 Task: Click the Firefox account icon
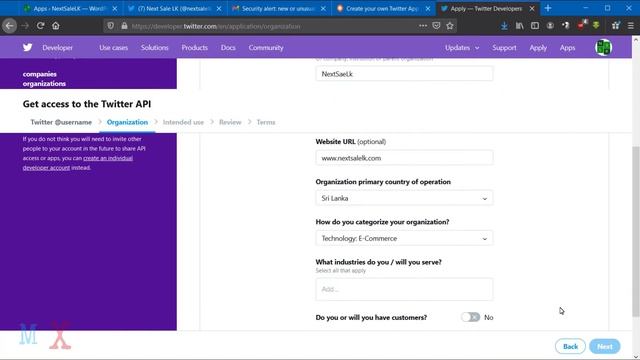[x=550, y=26]
